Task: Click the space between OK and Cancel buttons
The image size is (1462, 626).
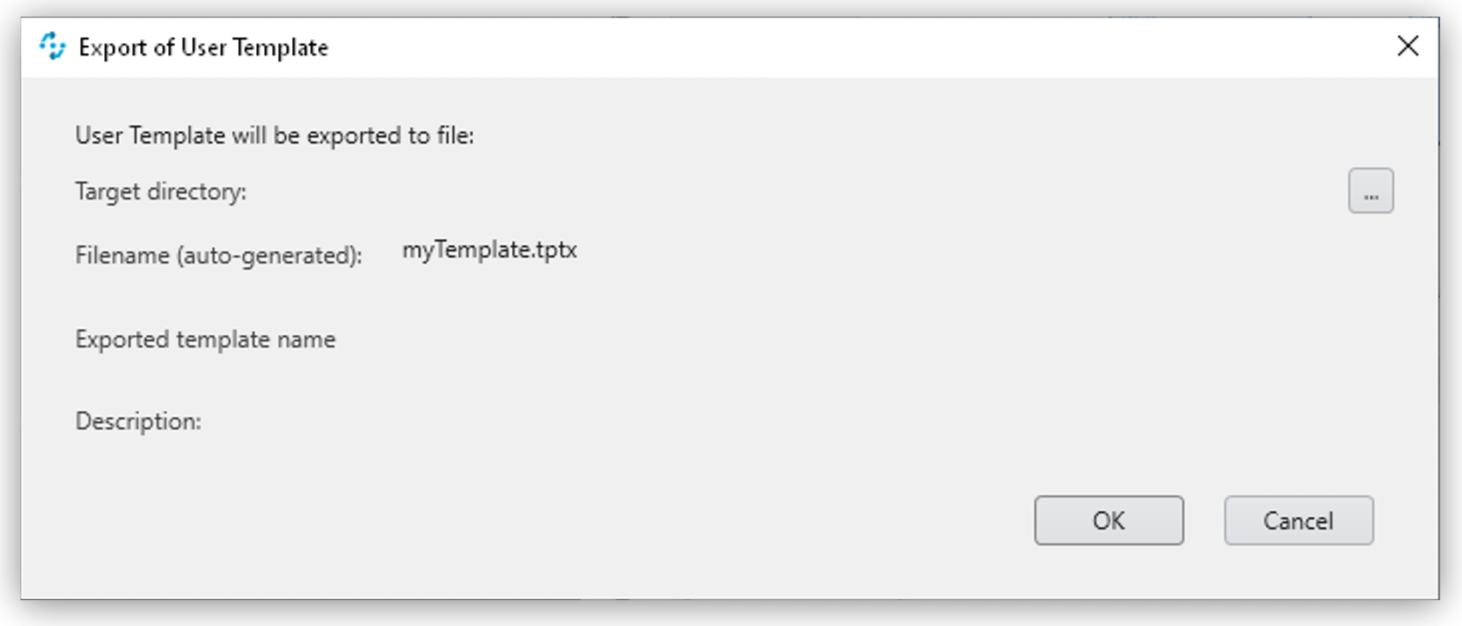Action: [1205, 520]
